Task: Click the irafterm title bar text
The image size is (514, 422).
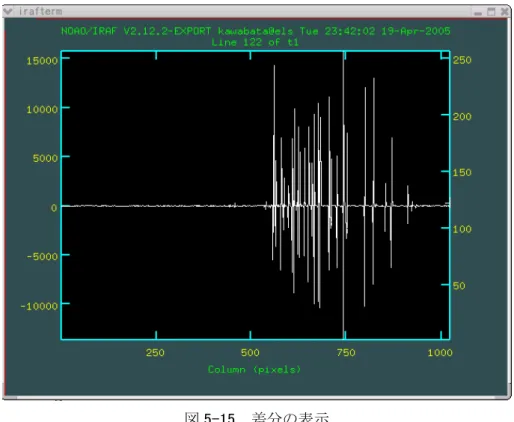Action: (41, 11)
